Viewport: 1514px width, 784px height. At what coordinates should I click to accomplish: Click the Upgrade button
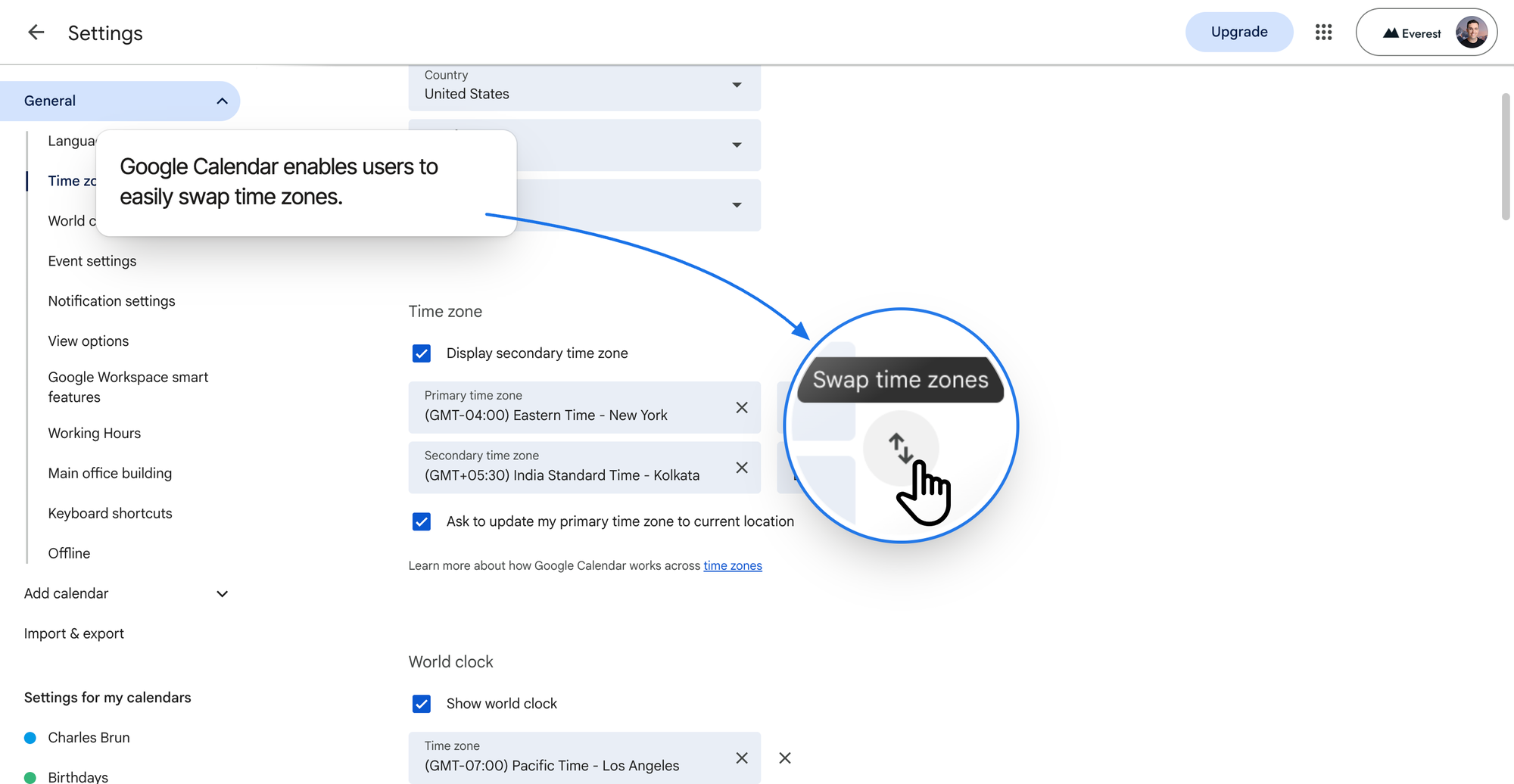coord(1239,32)
